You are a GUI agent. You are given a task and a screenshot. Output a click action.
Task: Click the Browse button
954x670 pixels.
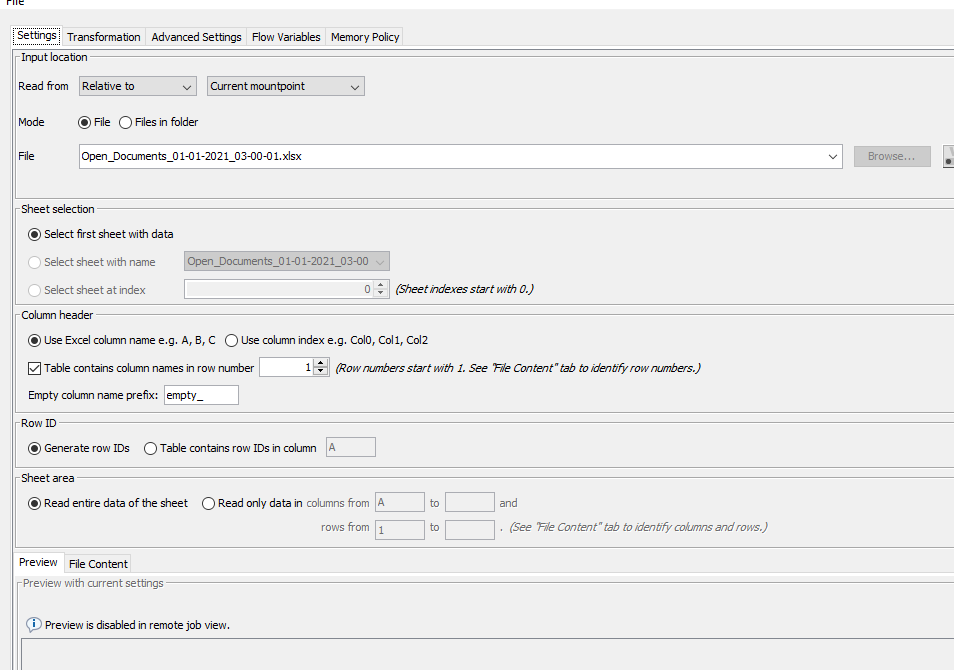[x=892, y=156]
